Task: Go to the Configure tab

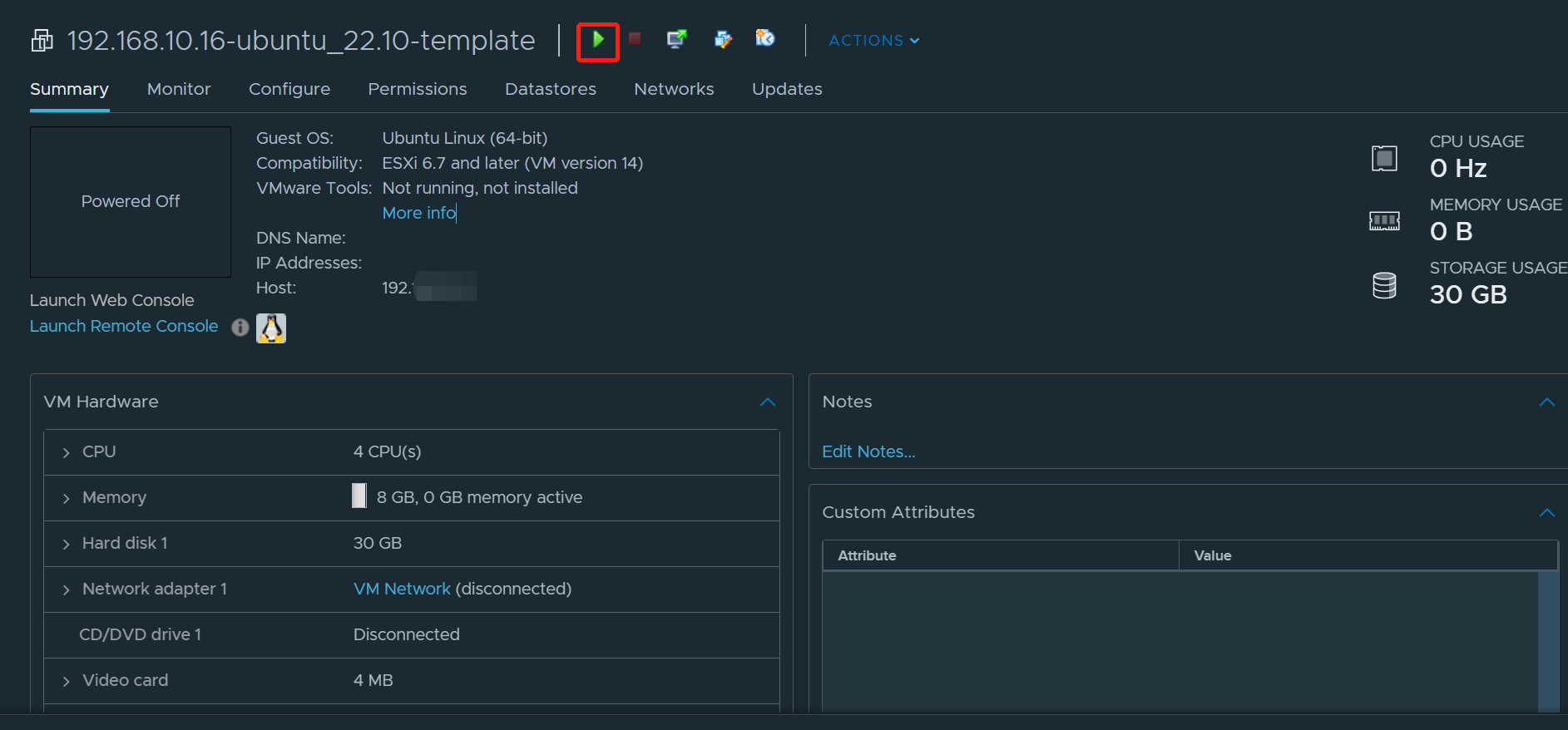Action: pos(289,89)
